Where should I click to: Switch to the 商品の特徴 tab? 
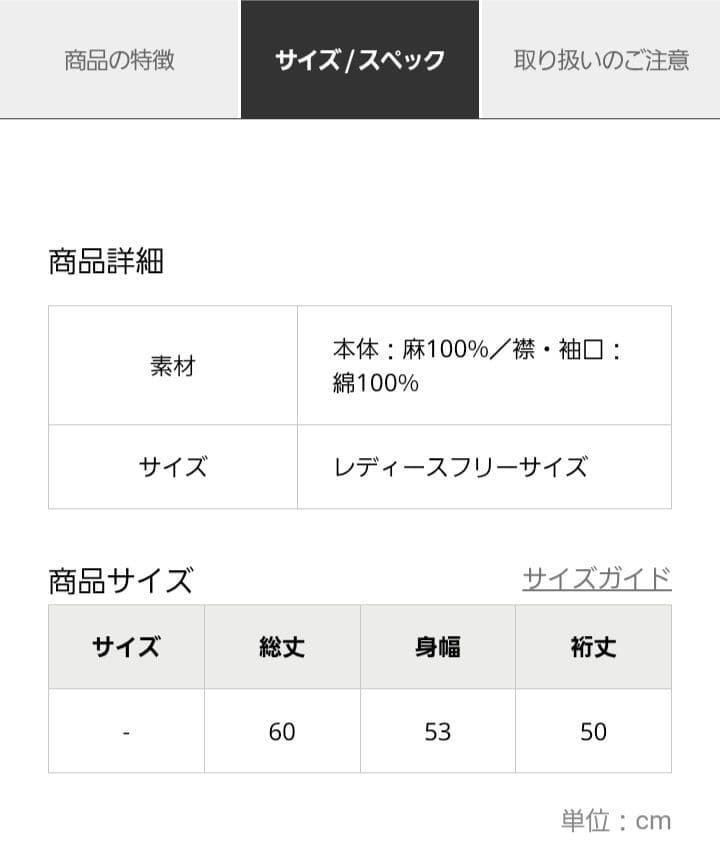pos(120,60)
